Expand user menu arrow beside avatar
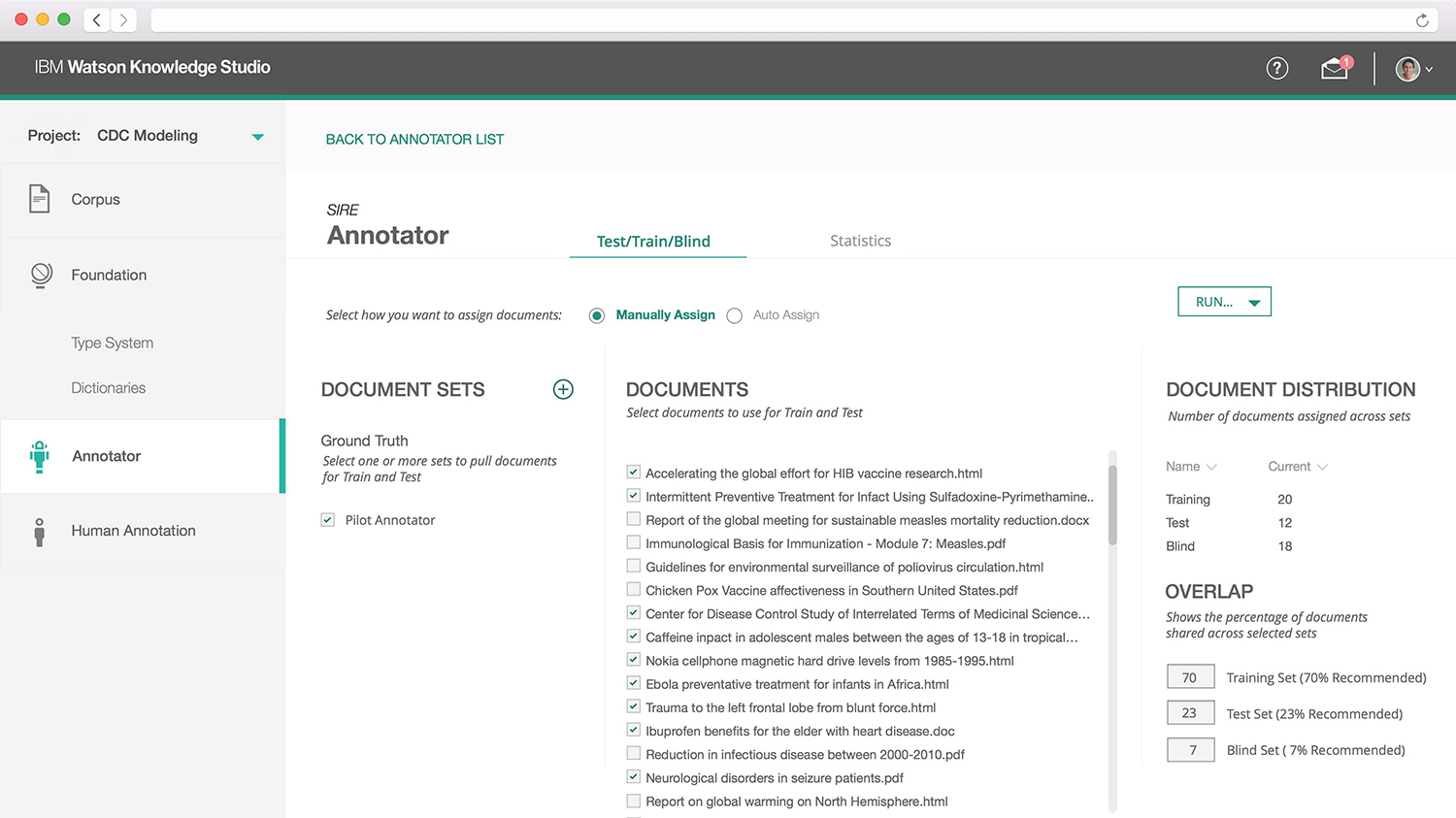The width and height of the screenshot is (1456, 818). [1429, 70]
